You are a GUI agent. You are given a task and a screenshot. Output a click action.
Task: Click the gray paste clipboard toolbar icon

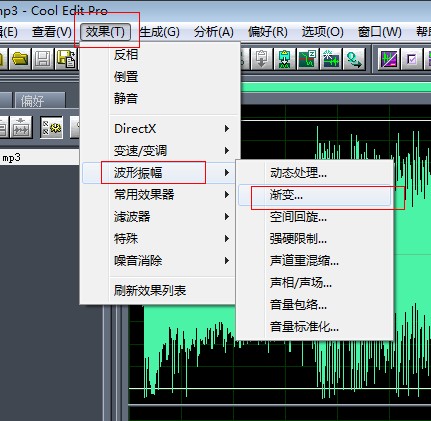pos(262,59)
